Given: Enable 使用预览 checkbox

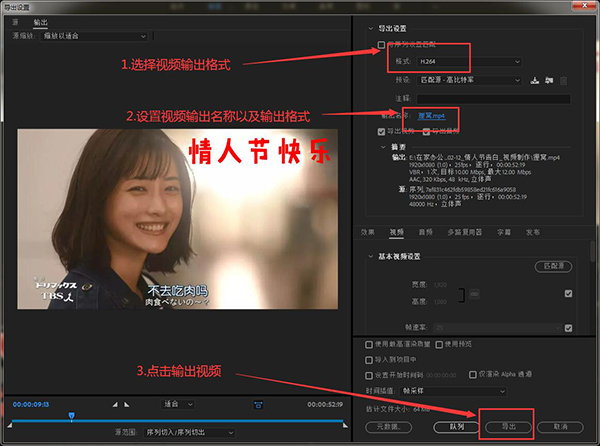Looking at the screenshot, I should click(x=439, y=345).
